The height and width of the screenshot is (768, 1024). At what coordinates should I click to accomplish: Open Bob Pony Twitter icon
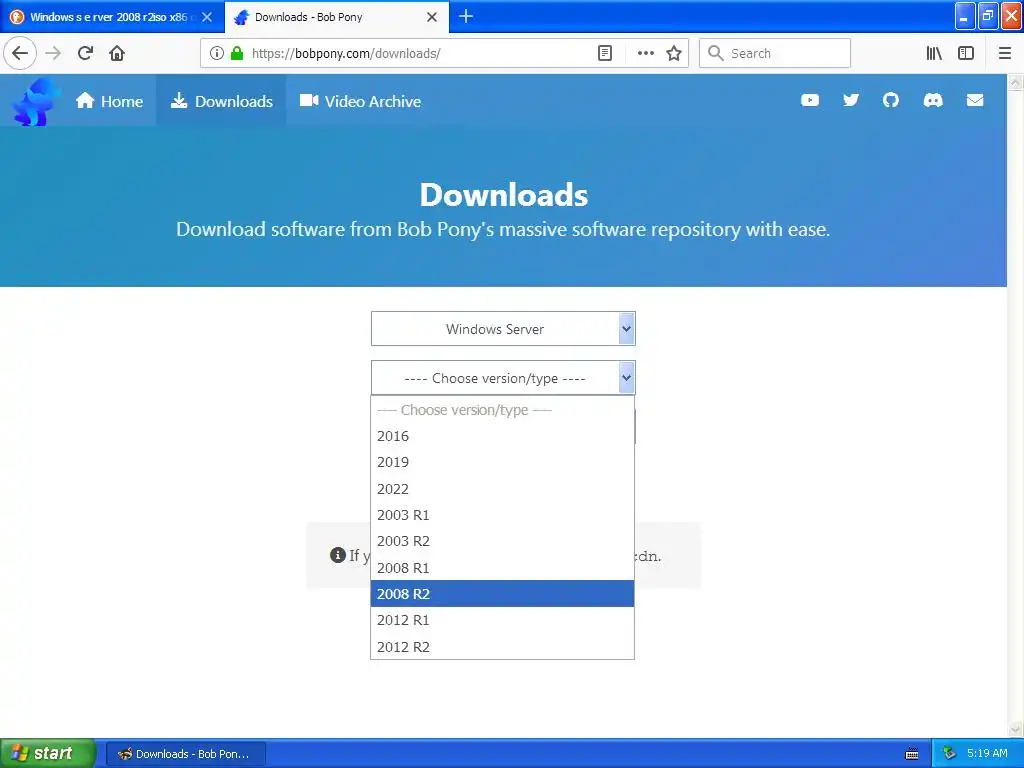(x=850, y=100)
